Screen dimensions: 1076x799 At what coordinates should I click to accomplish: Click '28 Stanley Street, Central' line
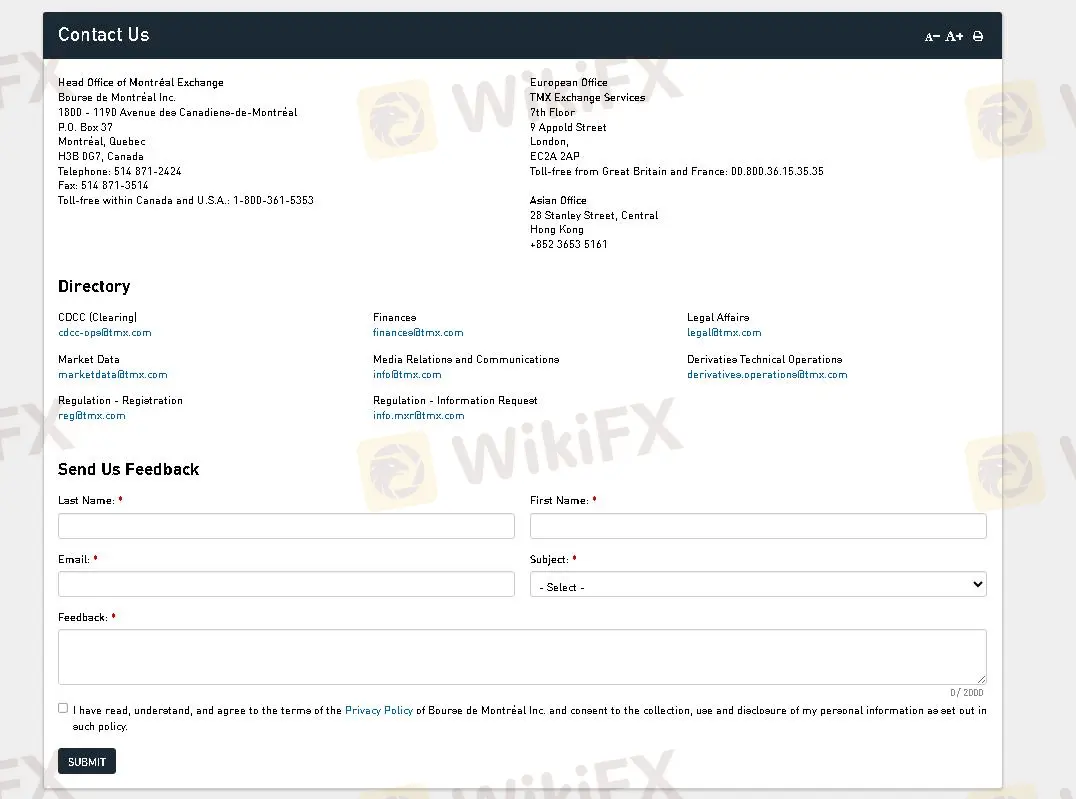coord(594,216)
